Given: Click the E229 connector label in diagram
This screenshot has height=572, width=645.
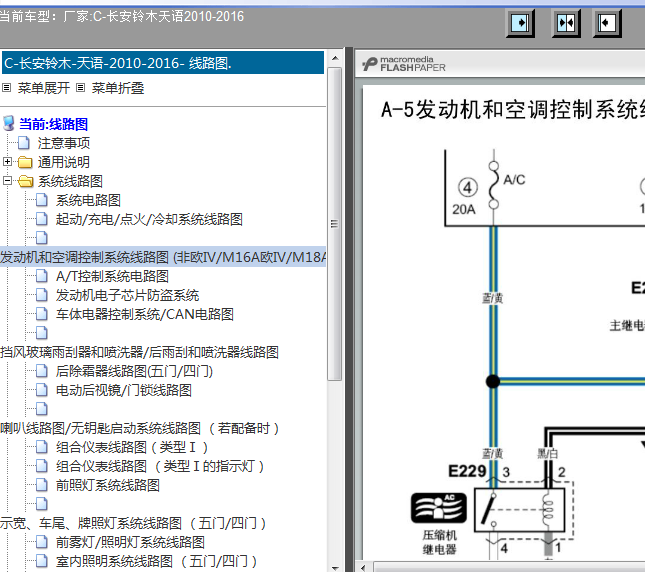Looking at the screenshot, I should (x=467, y=471).
